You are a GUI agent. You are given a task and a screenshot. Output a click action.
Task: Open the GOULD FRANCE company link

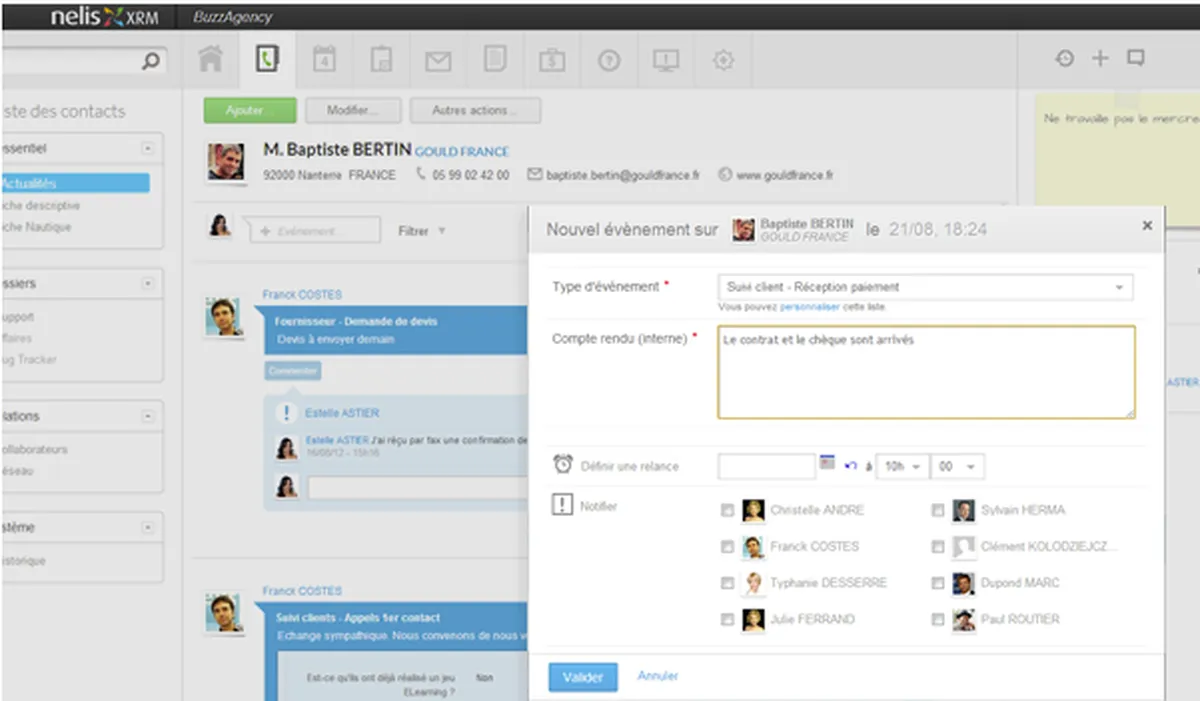click(x=462, y=152)
